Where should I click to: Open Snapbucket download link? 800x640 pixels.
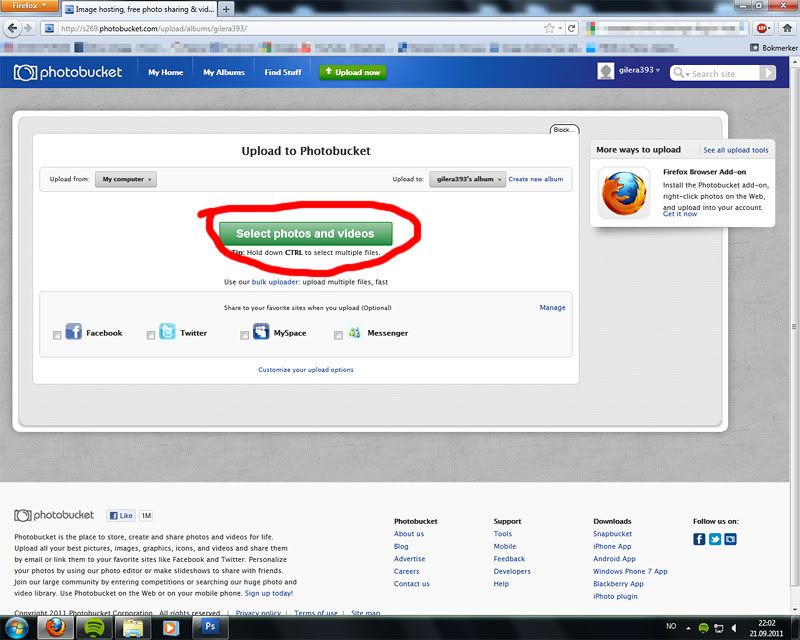[612, 534]
